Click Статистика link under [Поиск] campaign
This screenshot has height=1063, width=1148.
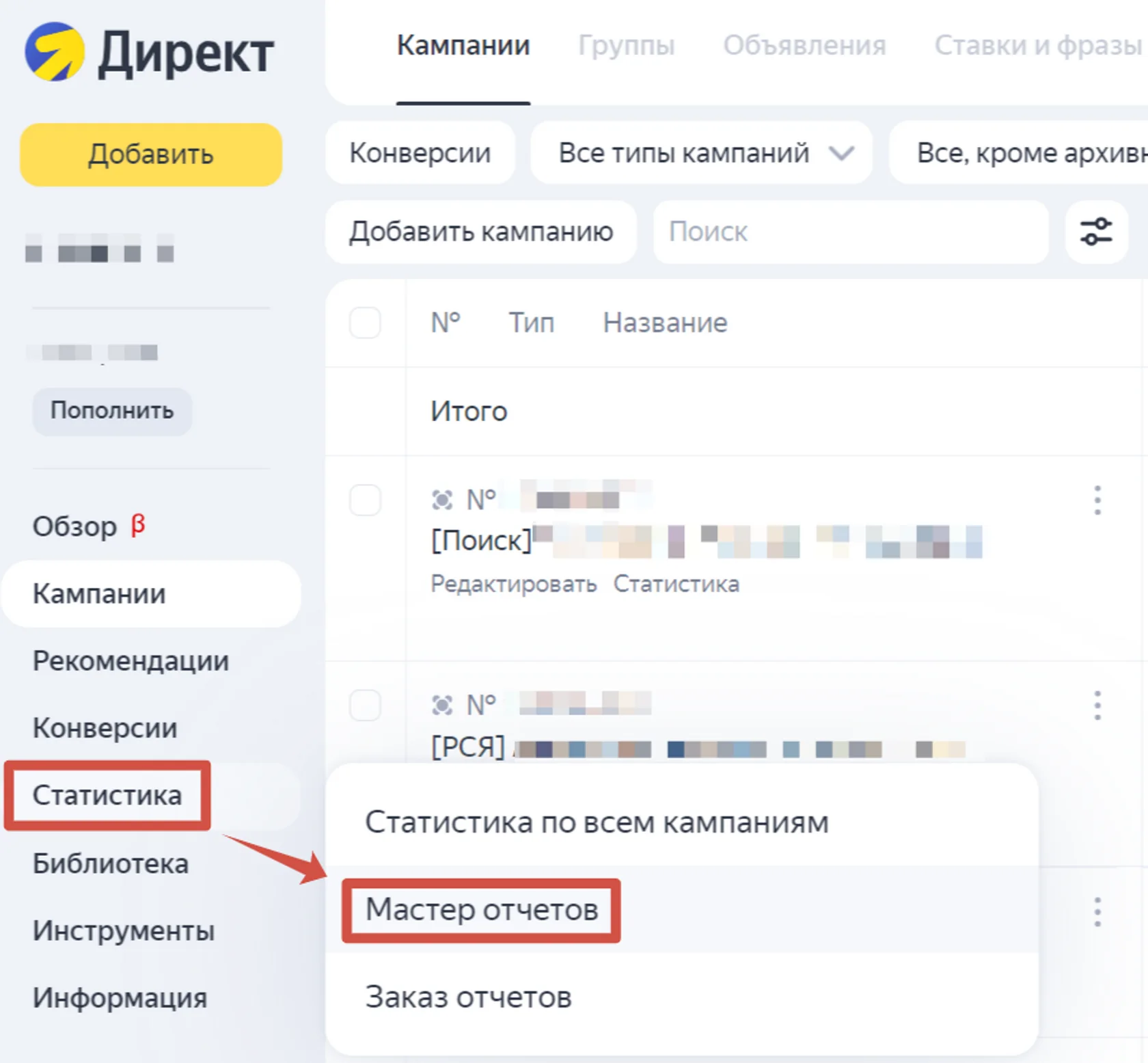[x=676, y=584]
